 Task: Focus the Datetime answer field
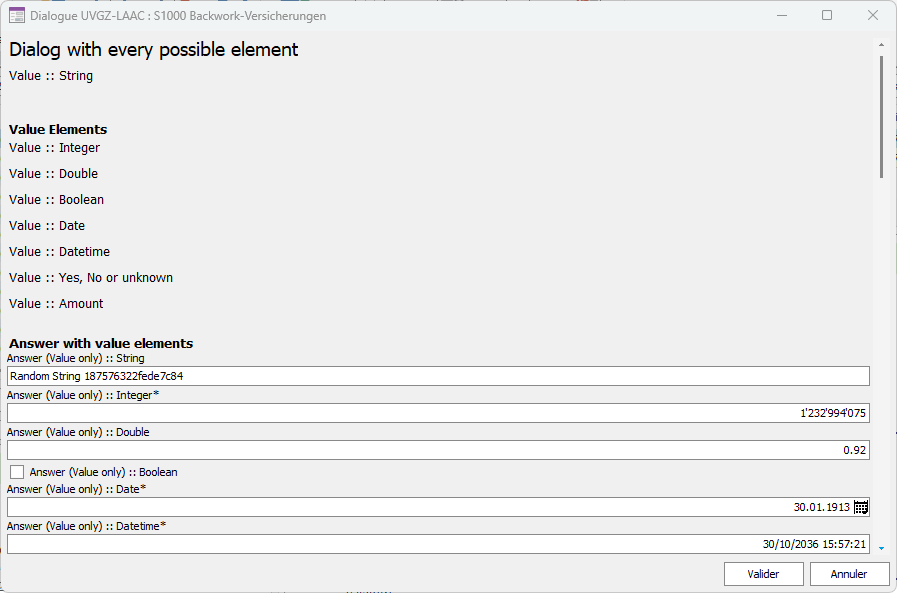pyautogui.click(x=438, y=544)
